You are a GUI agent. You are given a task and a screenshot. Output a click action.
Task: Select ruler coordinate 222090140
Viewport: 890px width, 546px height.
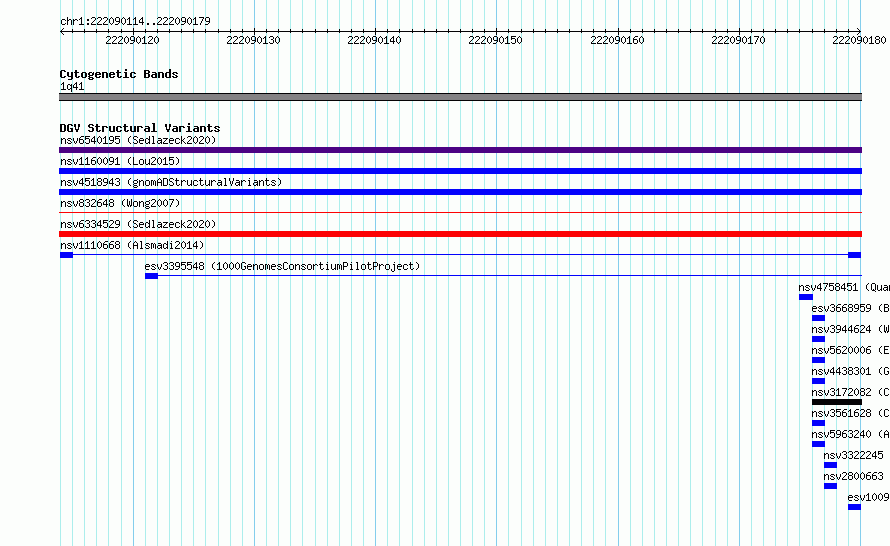pos(374,40)
